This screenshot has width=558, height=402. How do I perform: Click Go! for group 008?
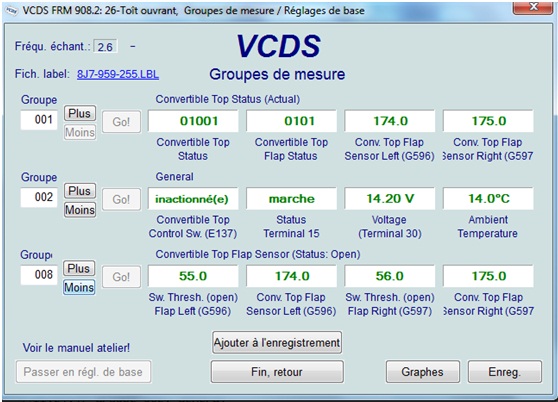[x=121, y=277]
